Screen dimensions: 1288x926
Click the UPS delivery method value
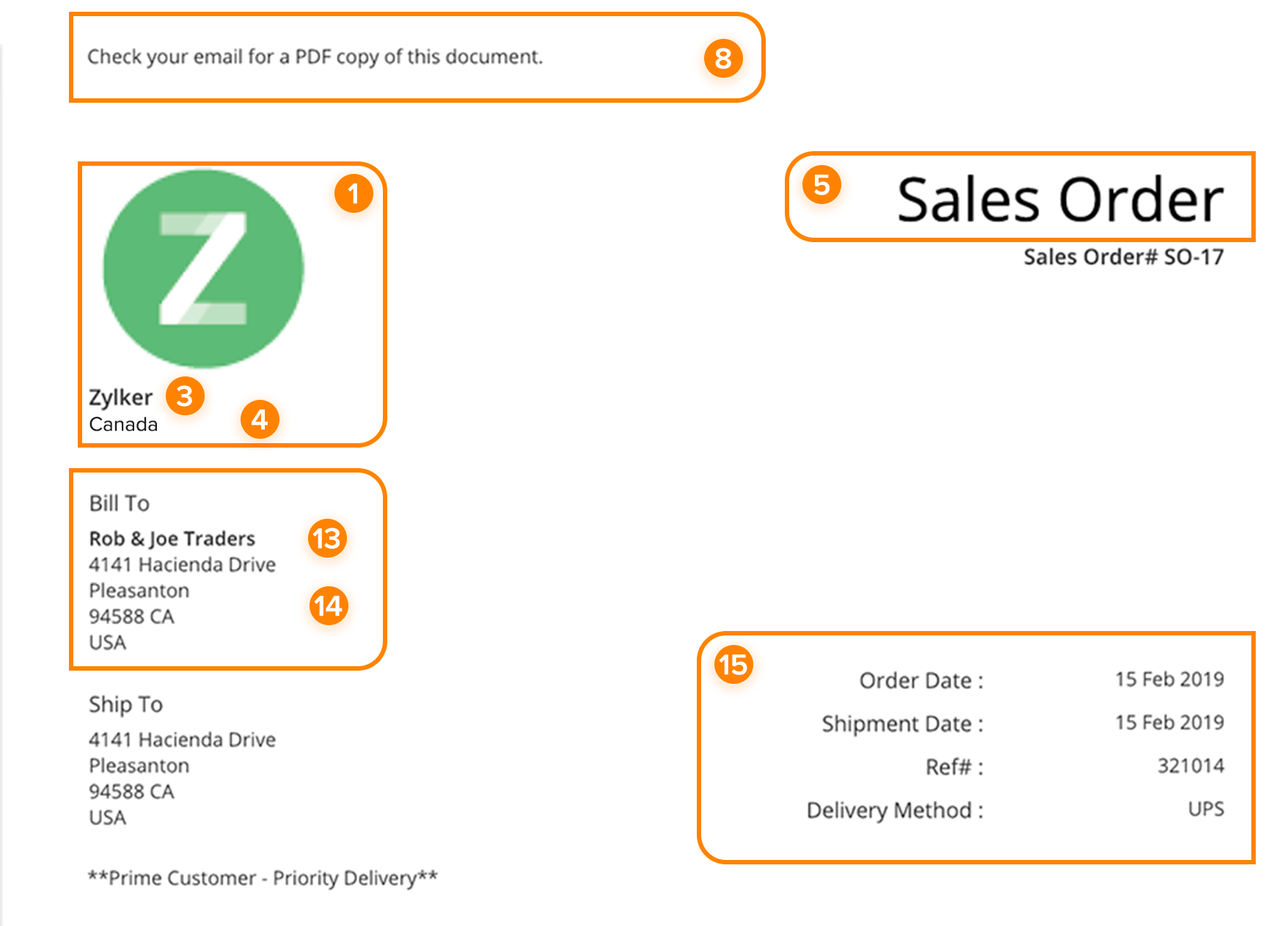click(x=1206, y=809)
